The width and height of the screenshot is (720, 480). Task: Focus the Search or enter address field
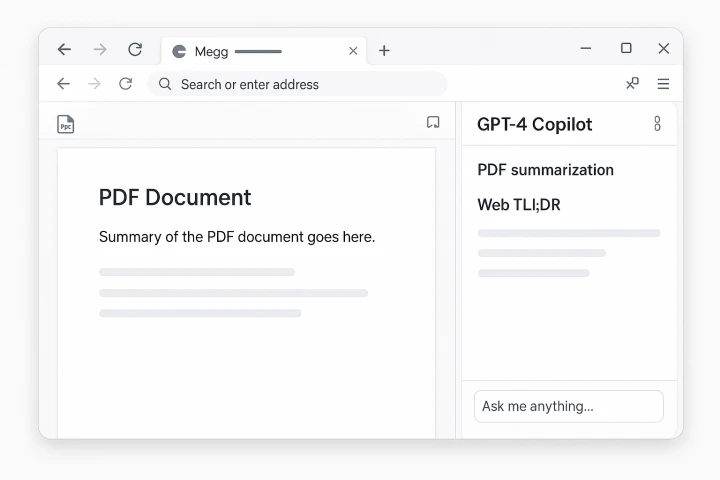click(297, 84)
